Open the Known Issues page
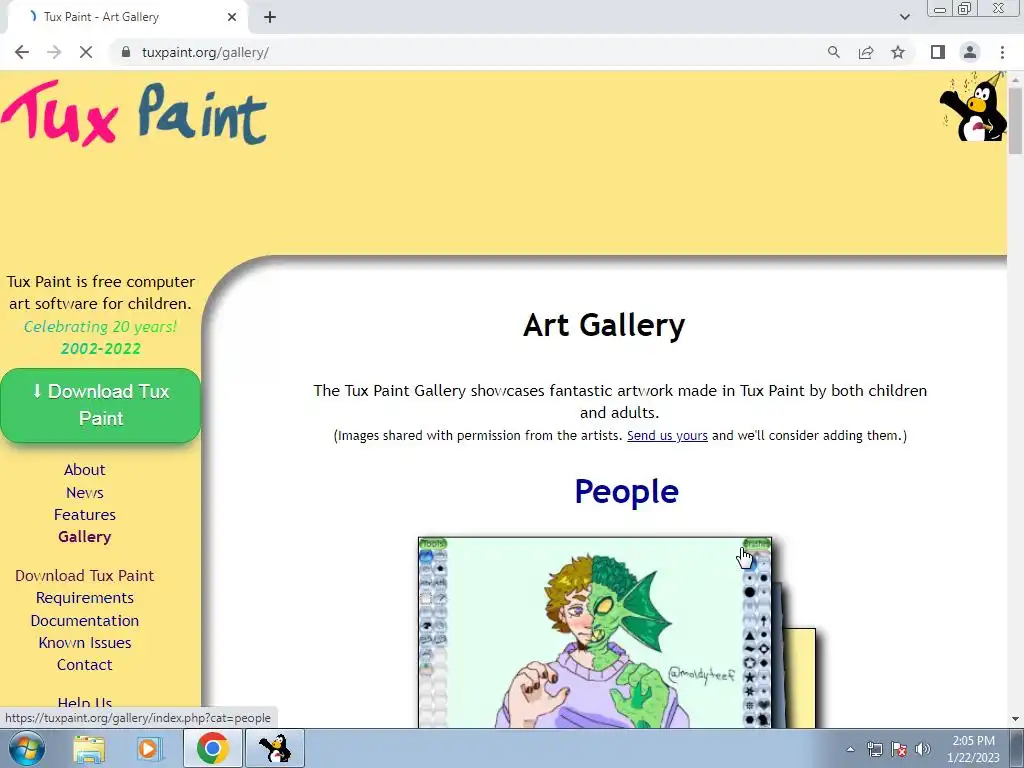The width and height of the screenshot is (1024, 768). point(84,643)
